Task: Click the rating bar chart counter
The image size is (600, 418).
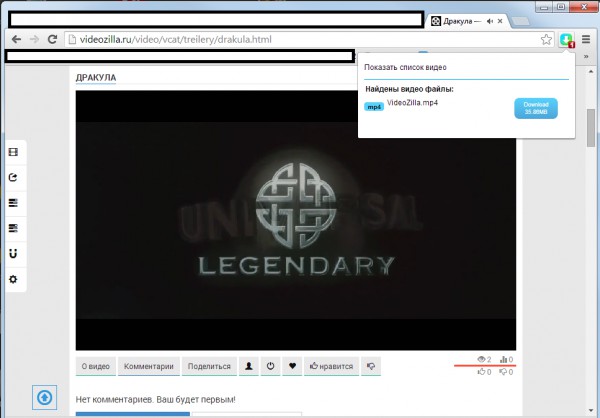Action: tap(507, 359)
